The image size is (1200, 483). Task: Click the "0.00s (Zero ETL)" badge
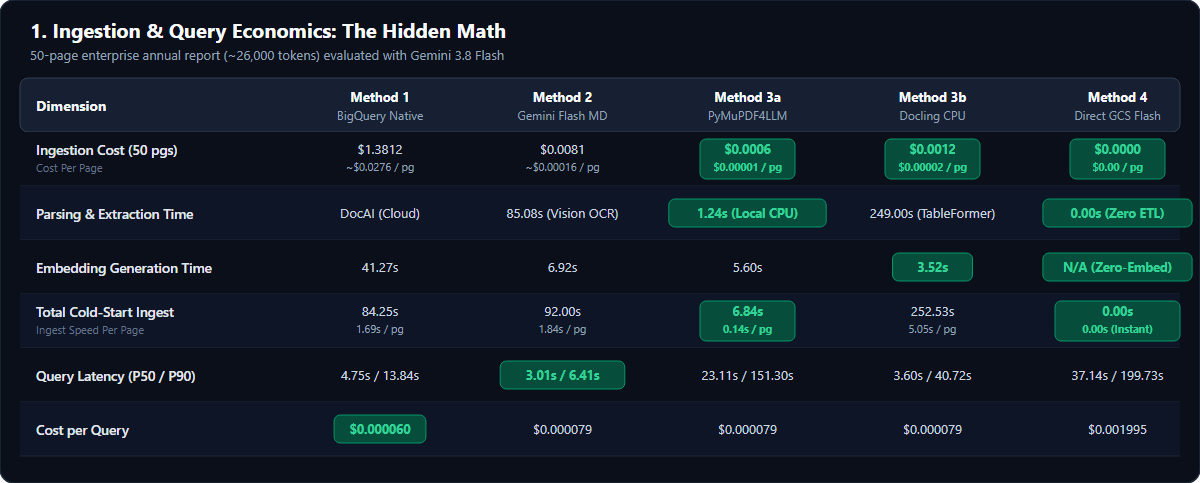tap(1117, 213)
